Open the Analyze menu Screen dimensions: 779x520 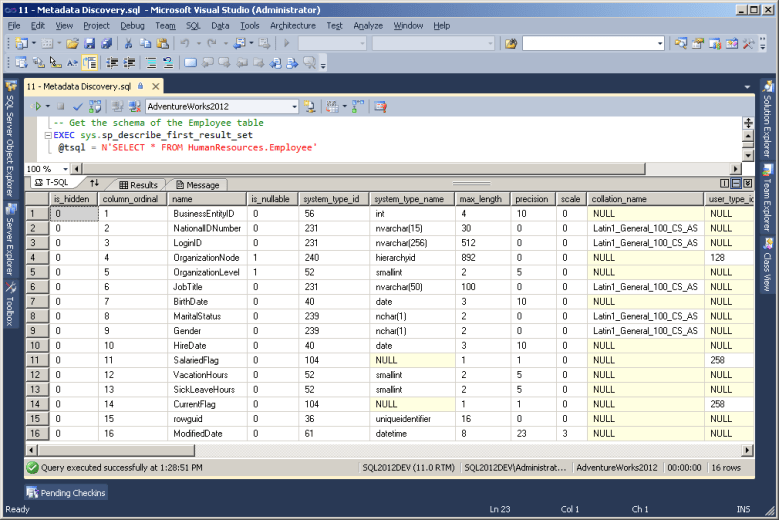pos(368,26)
